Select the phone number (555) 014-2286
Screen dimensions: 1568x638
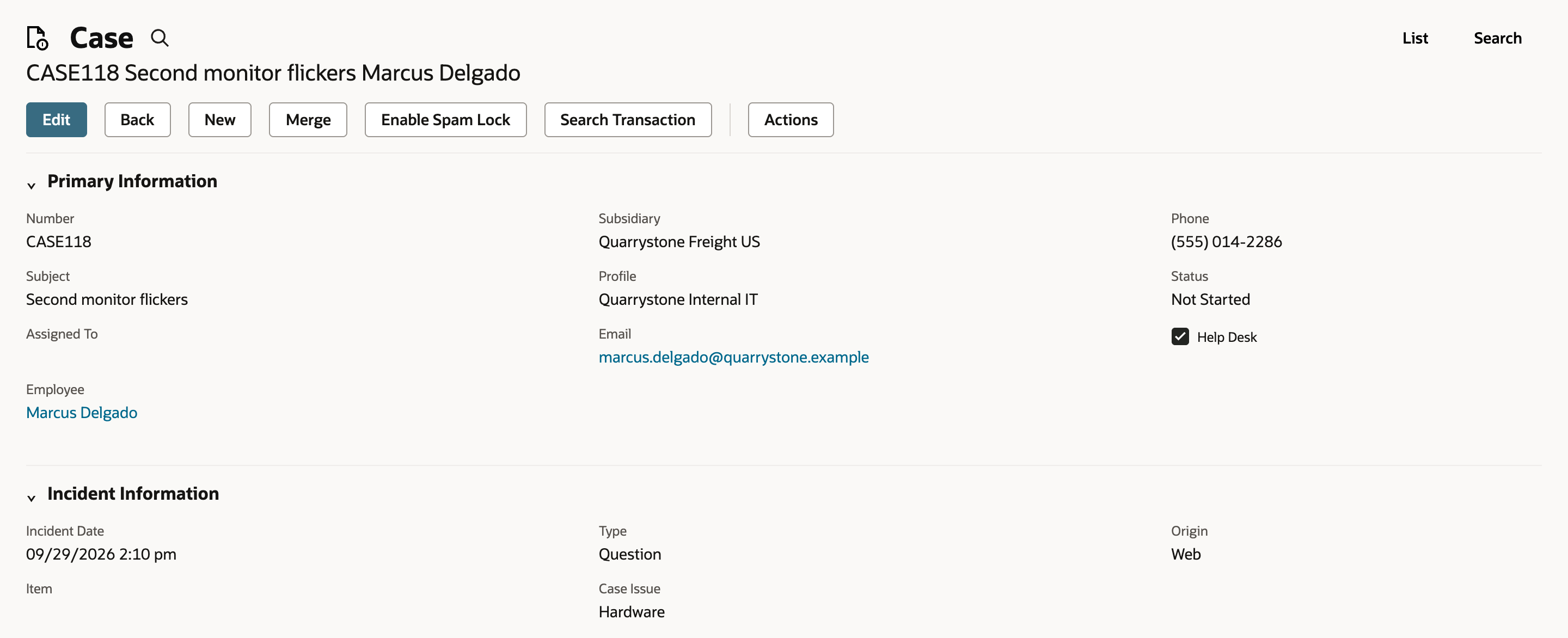(x=1226, y=242)
